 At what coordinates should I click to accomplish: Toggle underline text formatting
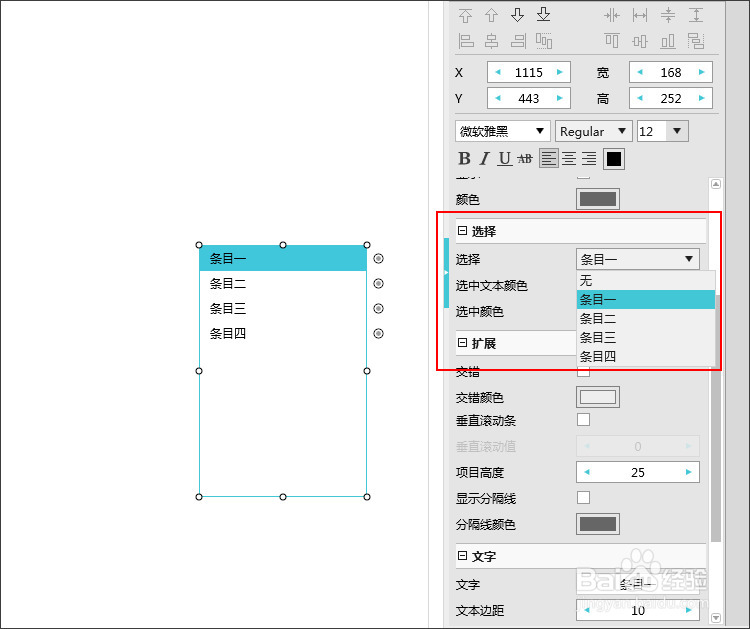pos(505,158)
